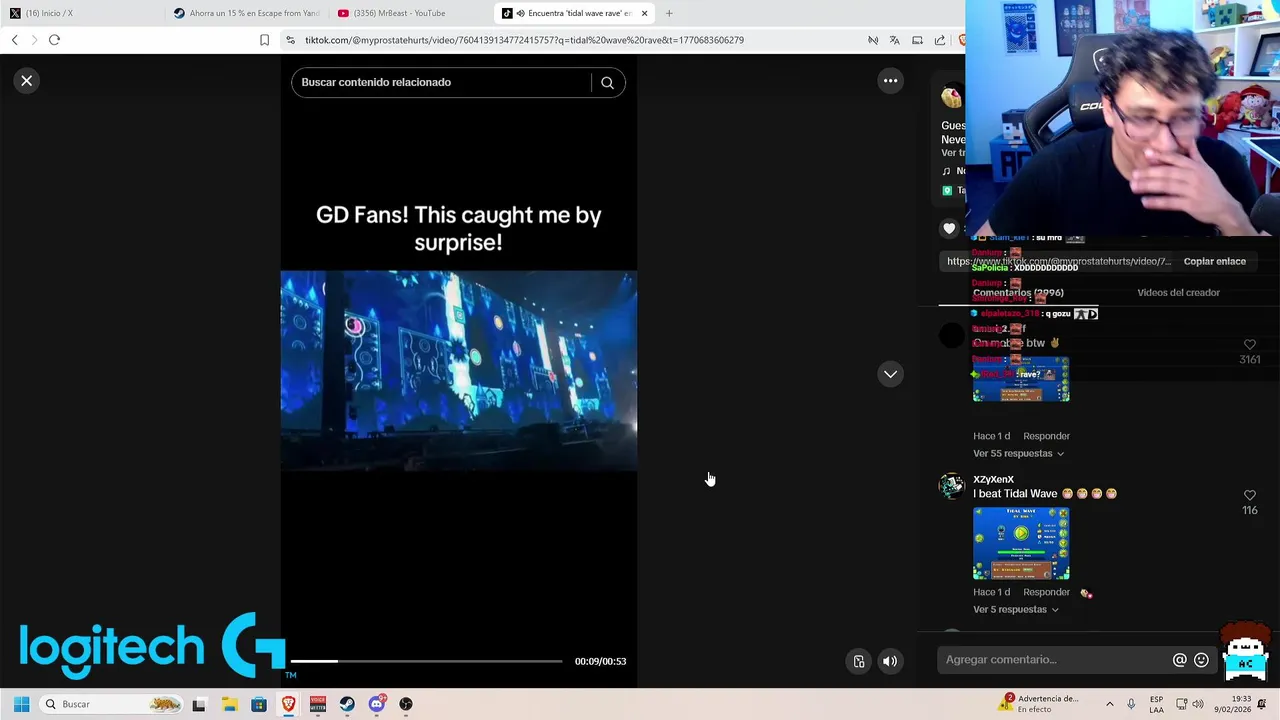1280x720 pixels.
Task: Open Discord from the taskbar
Action: point(377,704)
